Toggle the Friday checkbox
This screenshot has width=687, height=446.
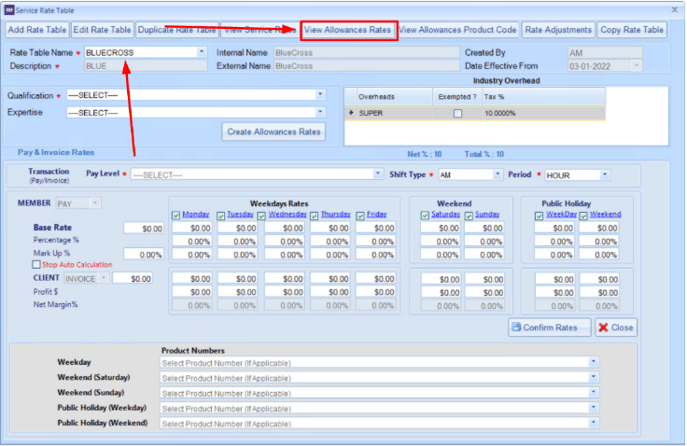tap(360, 216)
